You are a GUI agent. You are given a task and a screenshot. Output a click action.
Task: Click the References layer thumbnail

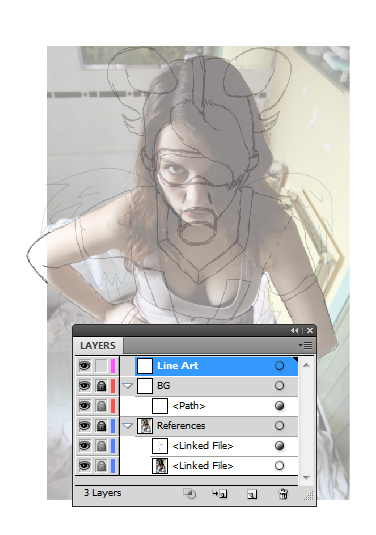point(145,426)
